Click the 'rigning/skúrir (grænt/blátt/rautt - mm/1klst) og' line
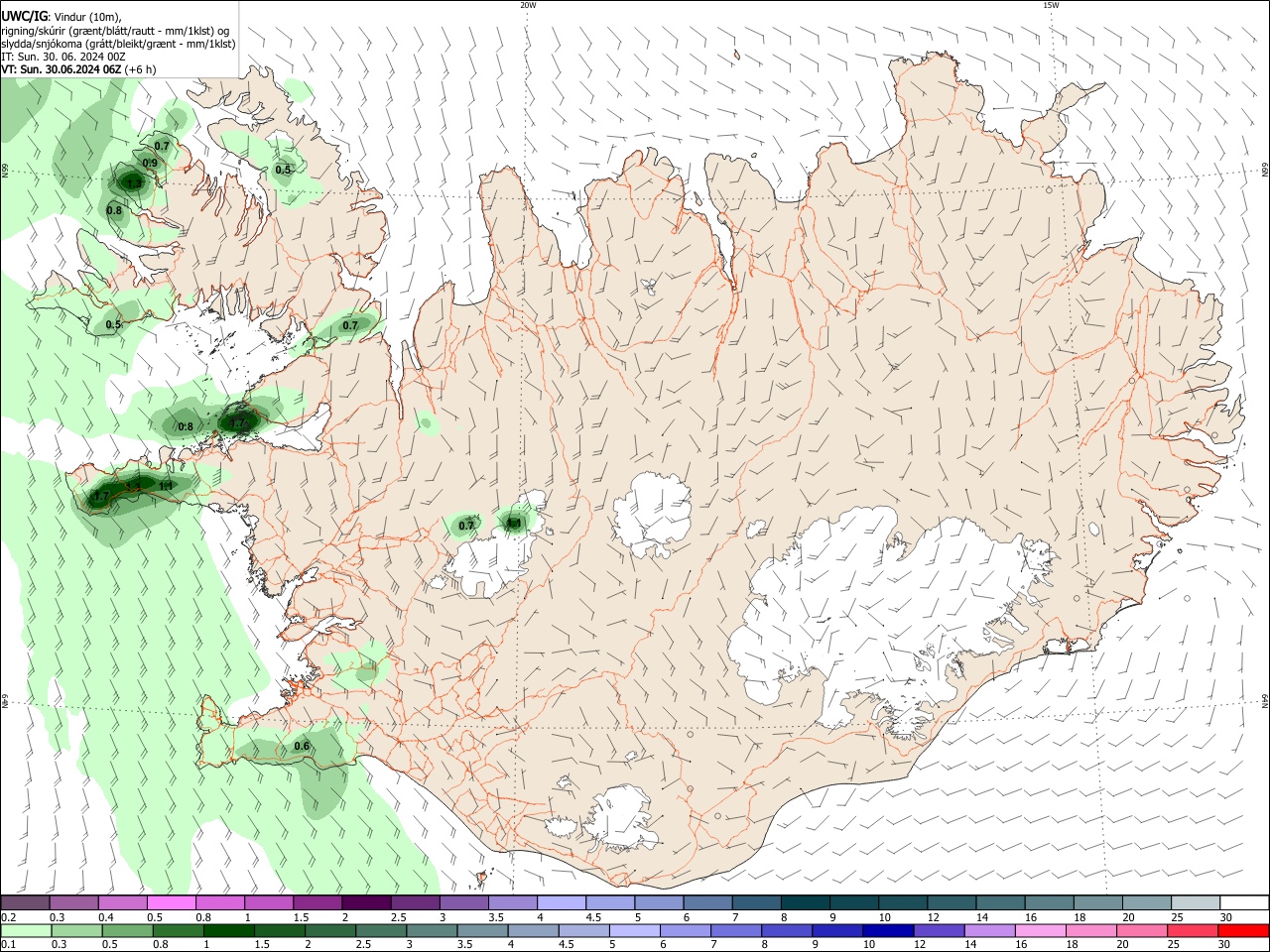1270x952 pixels. (x=115, y=31)
